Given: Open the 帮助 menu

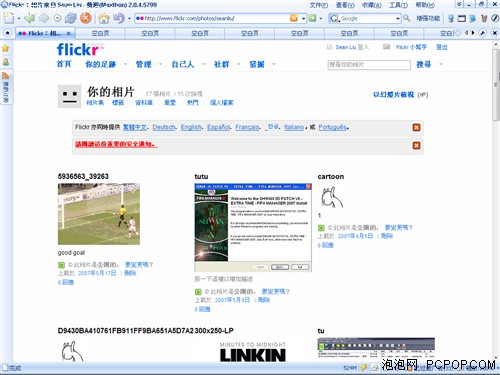Looking at the screenshot, I should [x=425, y=5].
